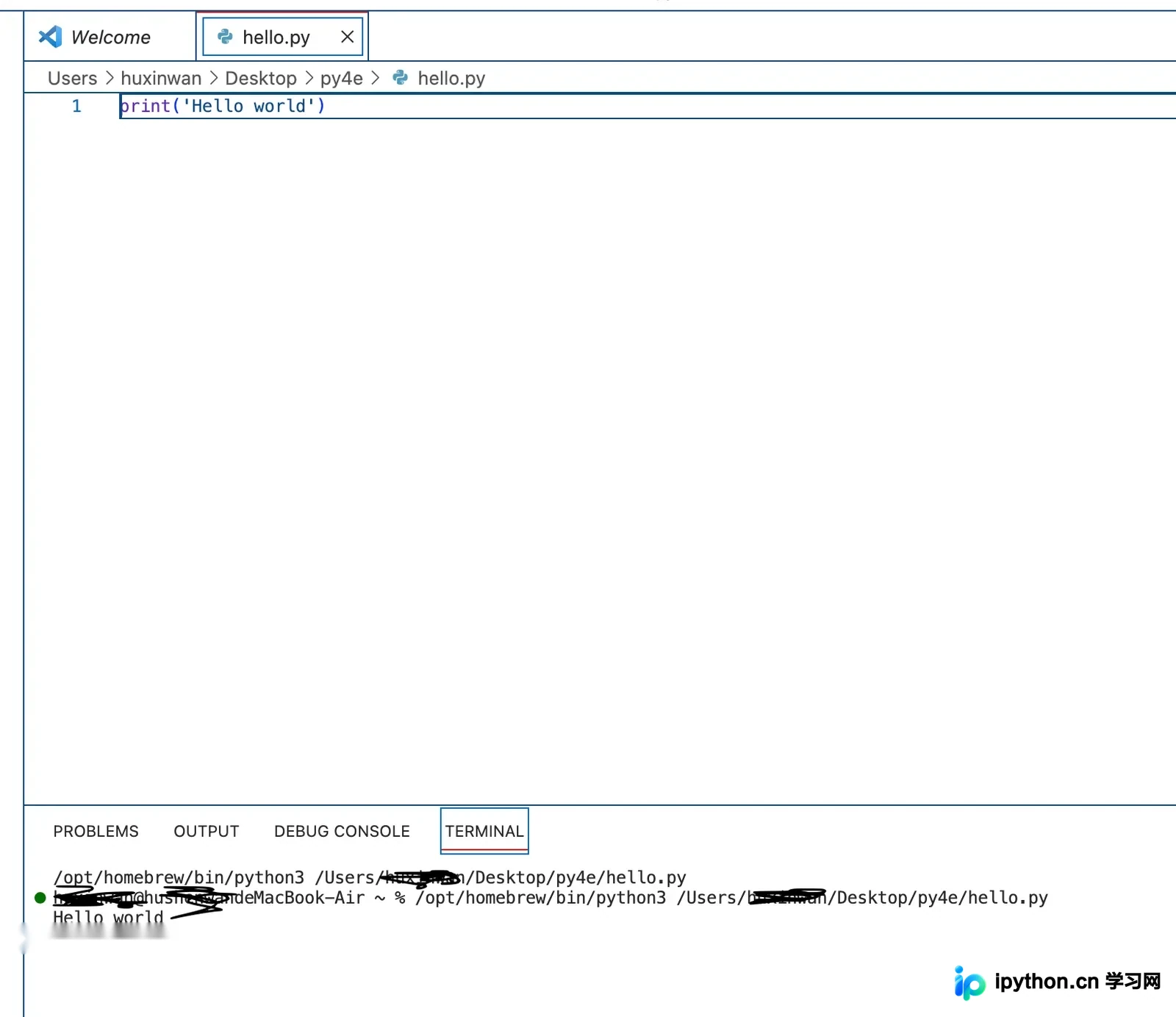1176x1017 pixels.
Task: Expand chevron after py4e in breadcrumb
Action: [375, 78]
